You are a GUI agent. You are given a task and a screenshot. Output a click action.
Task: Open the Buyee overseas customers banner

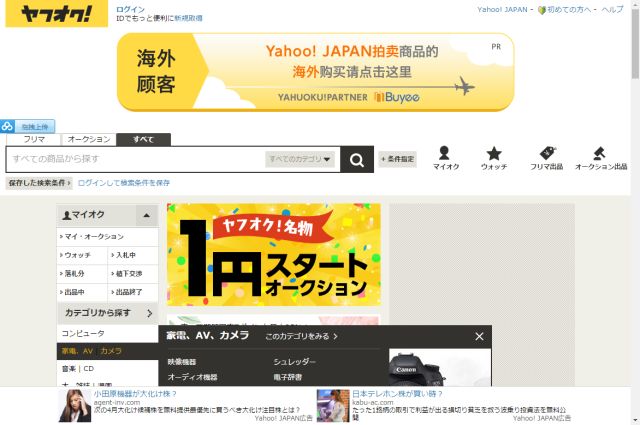pos(315,70)
